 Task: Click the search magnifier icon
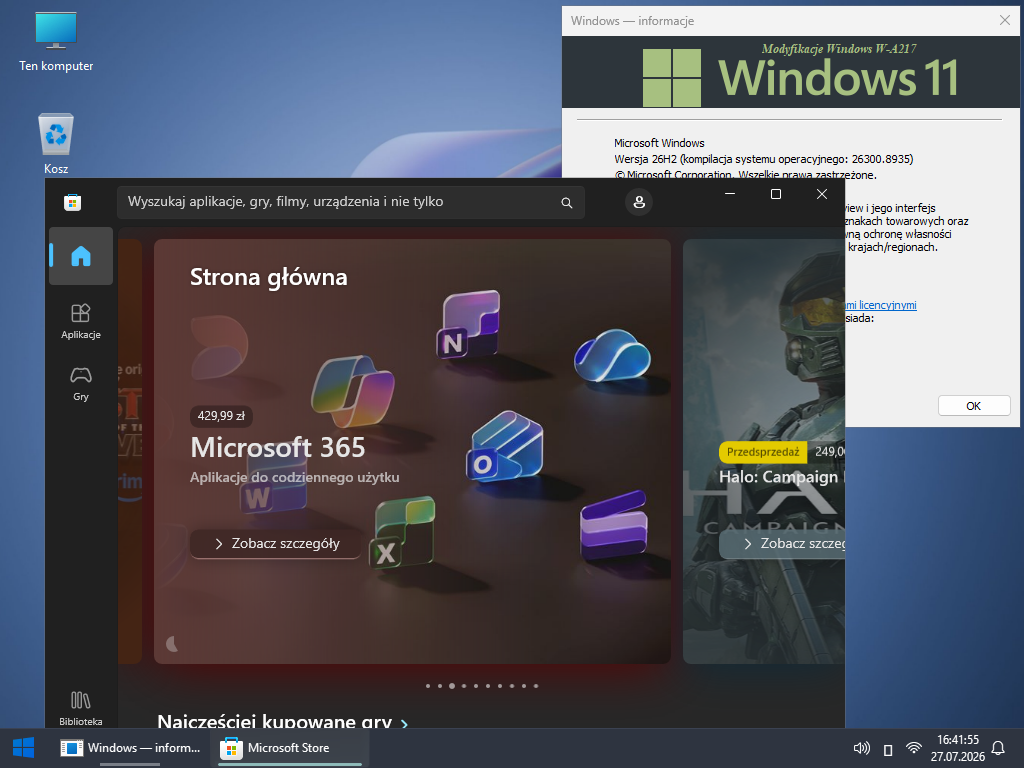coord(567,203)
